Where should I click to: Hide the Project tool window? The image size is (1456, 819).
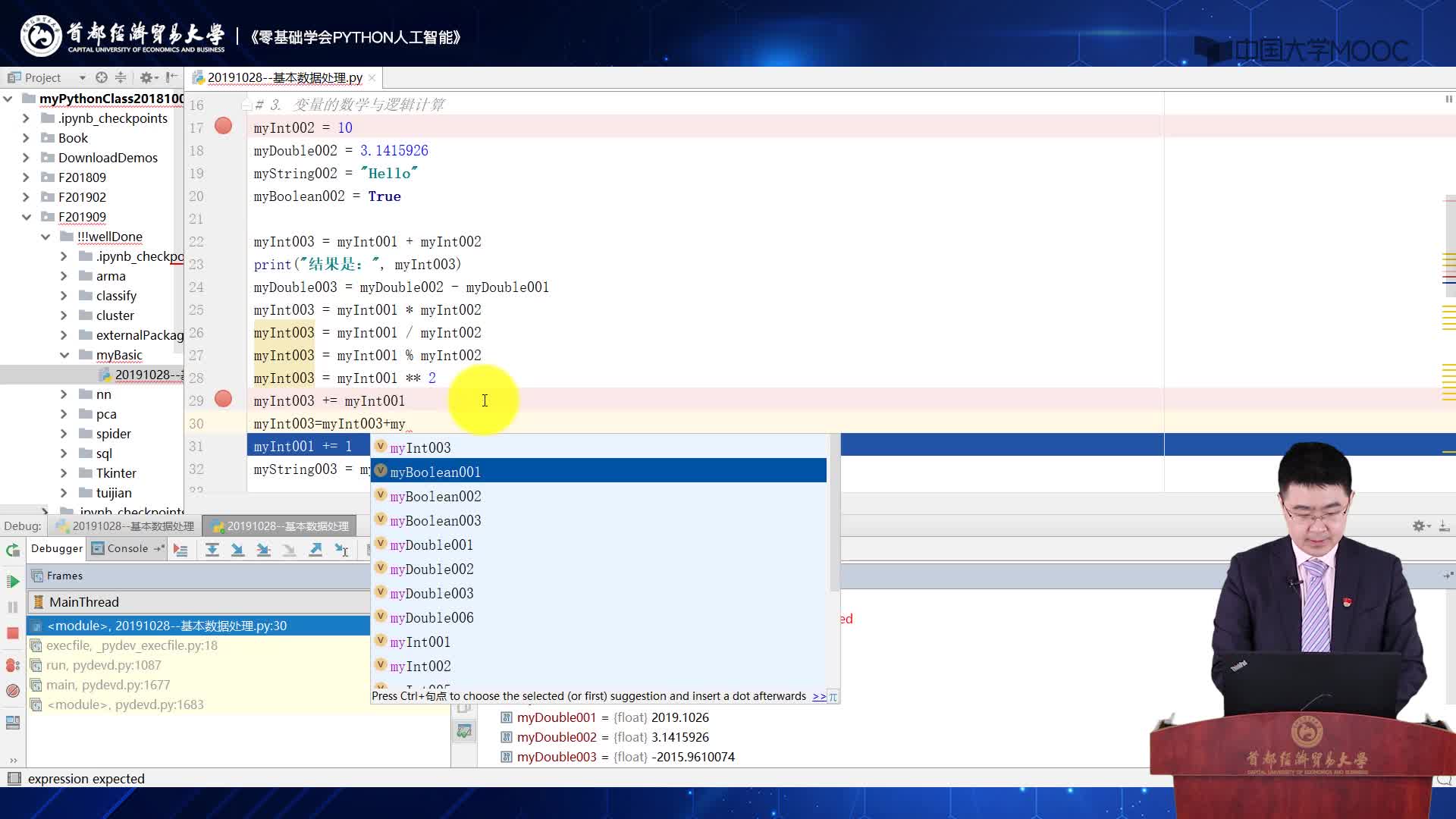[172, 77]
